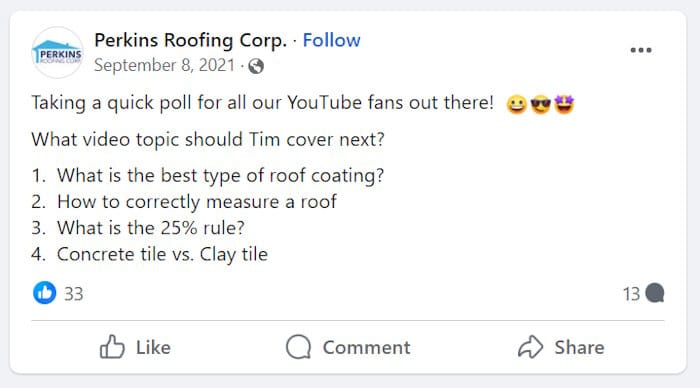Click the Share arrow icon
The height and width of the screenshot is (388, 700).
[x=530, y=347]
